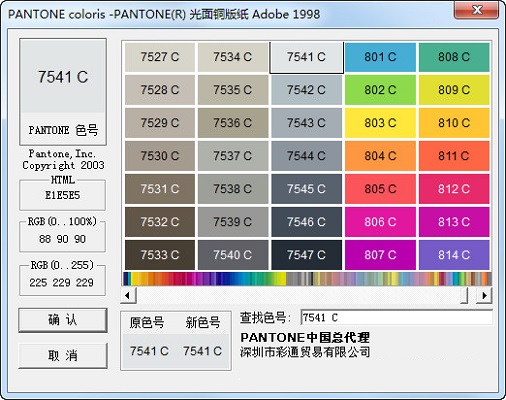Choose the 7543 C swatch
This screenshot has height=400, width=506.
(x=307, y=123)
